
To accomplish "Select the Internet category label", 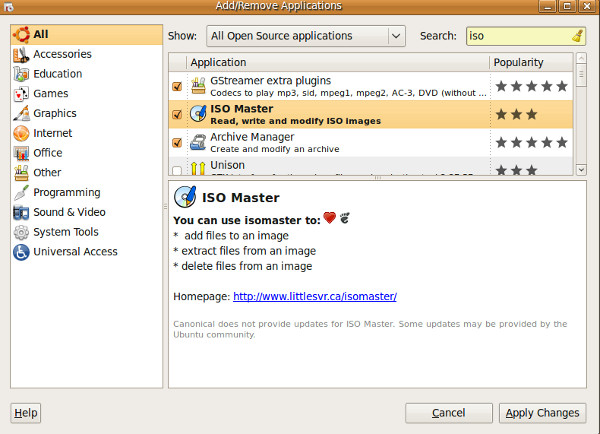I will point(52,133).
